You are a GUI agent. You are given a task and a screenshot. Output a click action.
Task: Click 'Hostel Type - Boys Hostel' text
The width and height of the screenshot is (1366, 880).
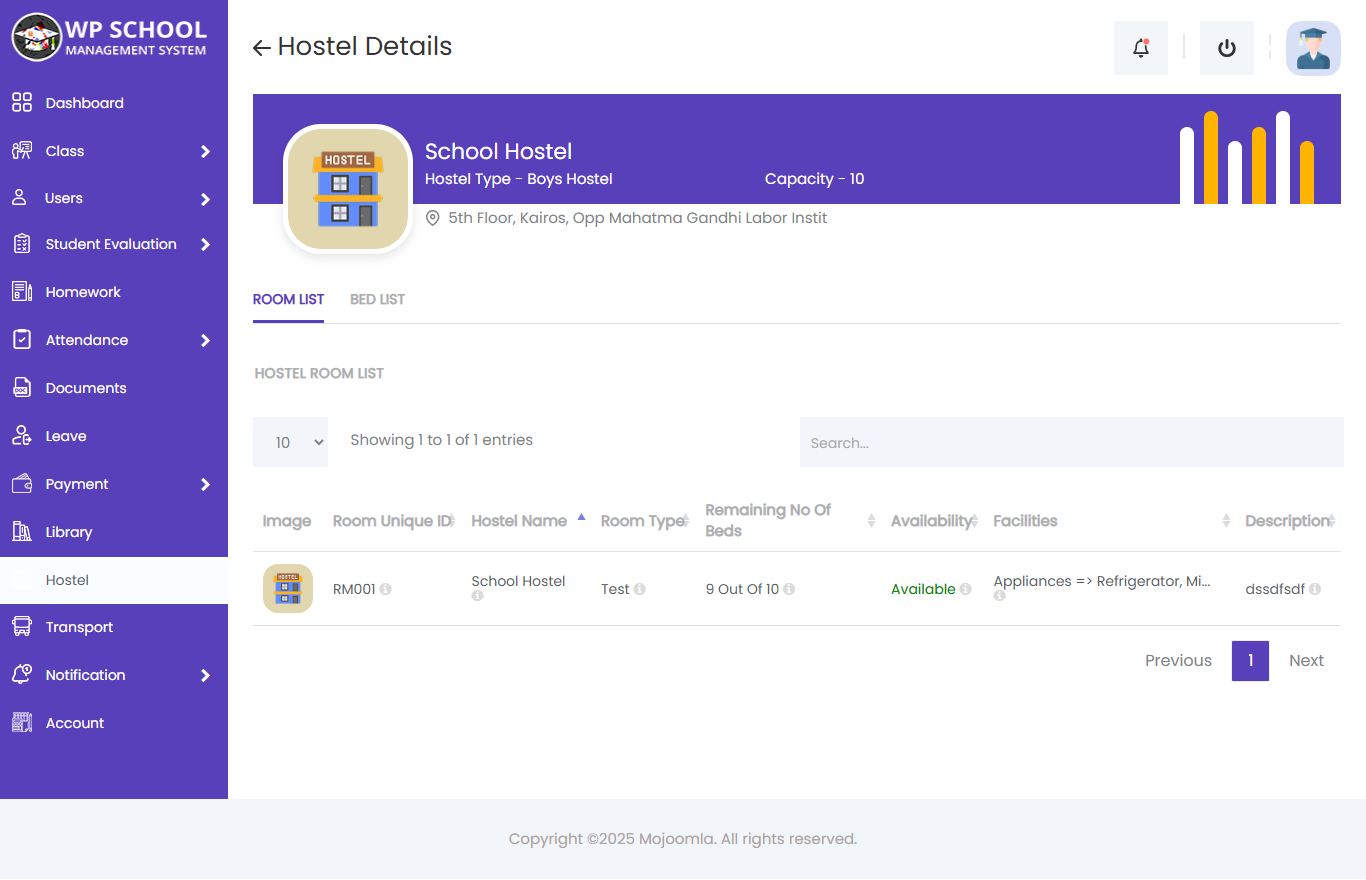click(519, 179)
